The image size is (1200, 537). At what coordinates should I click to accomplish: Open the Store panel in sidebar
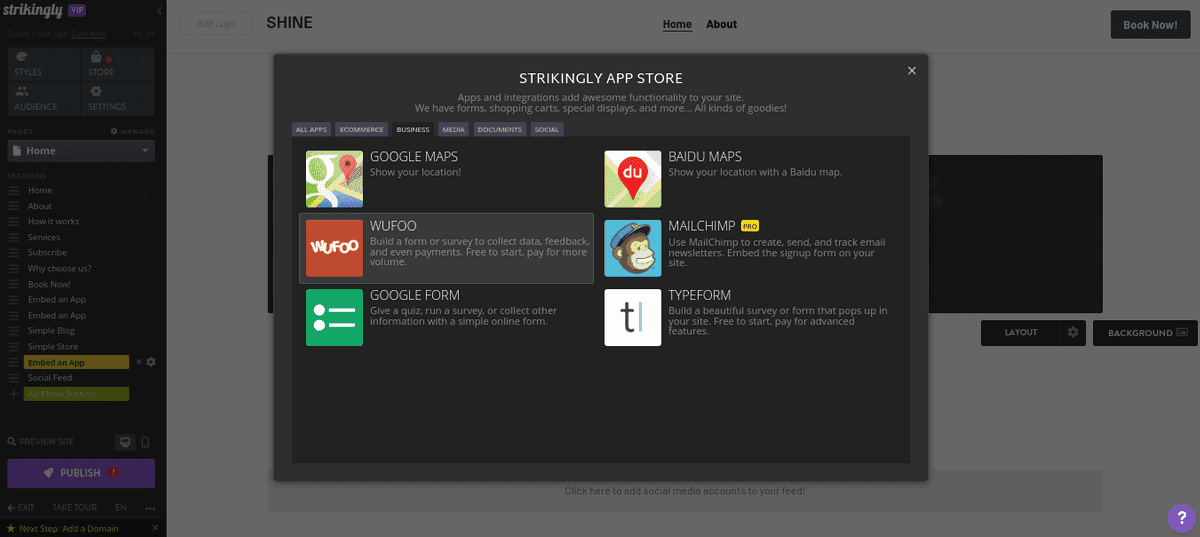point(117,64)
